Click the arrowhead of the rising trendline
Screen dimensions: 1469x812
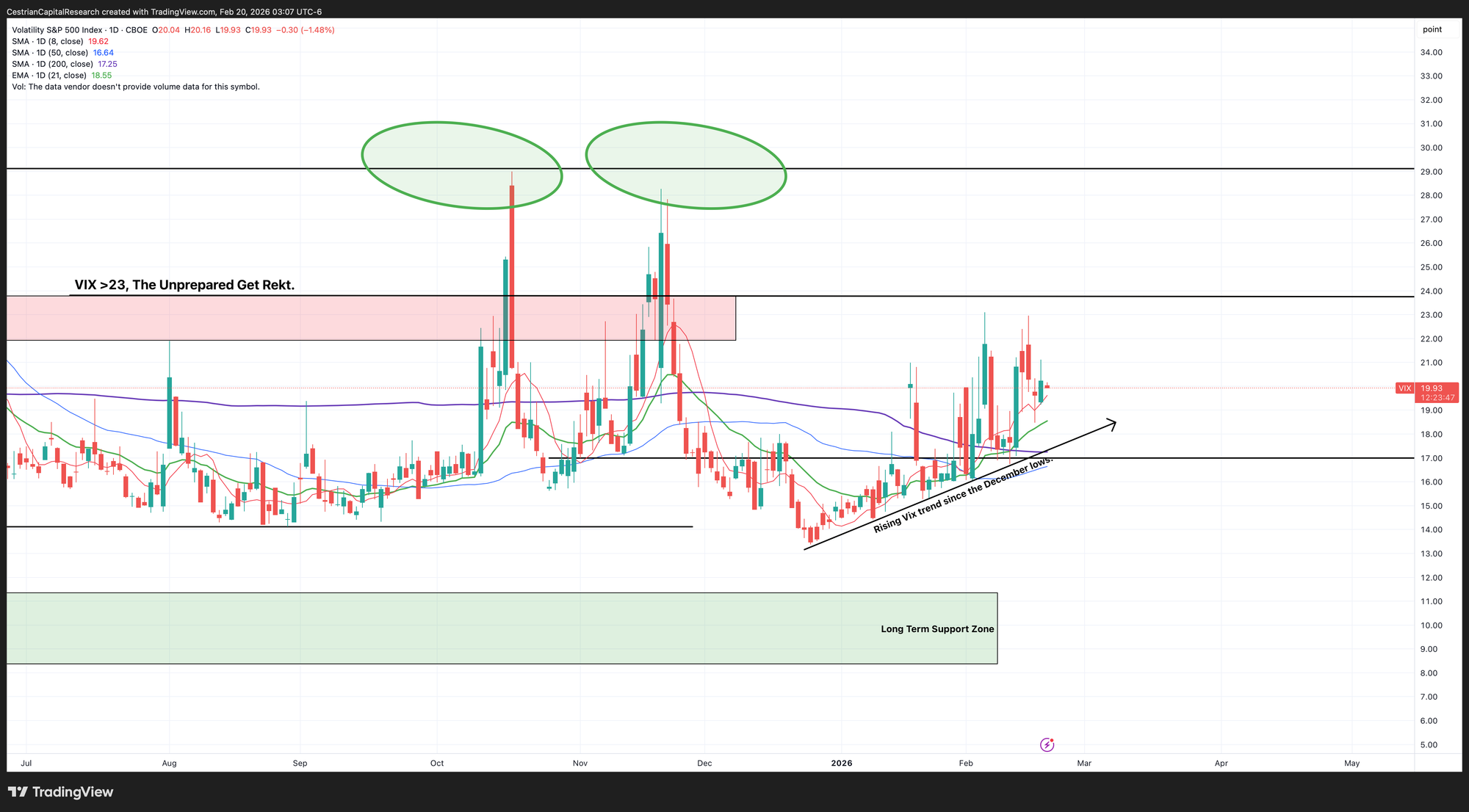pos(1112,423)
